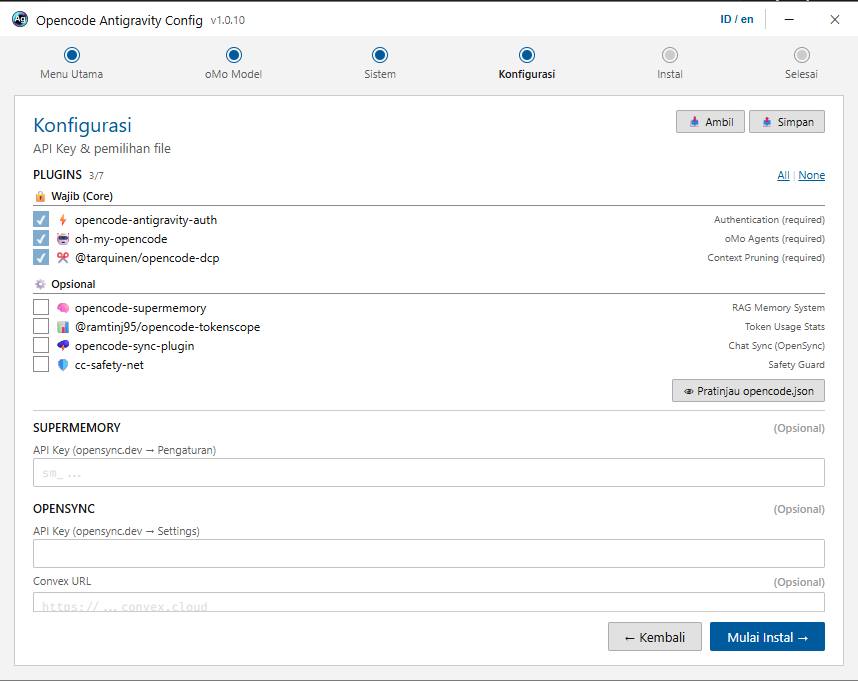Viewport: 858px width, 681px height.
Task: Click the Ambil button
Action: (710, 122)
